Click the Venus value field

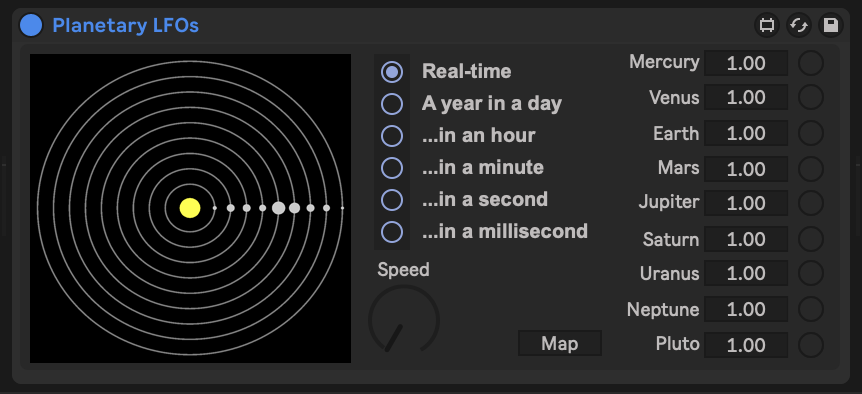coord(746,97)
